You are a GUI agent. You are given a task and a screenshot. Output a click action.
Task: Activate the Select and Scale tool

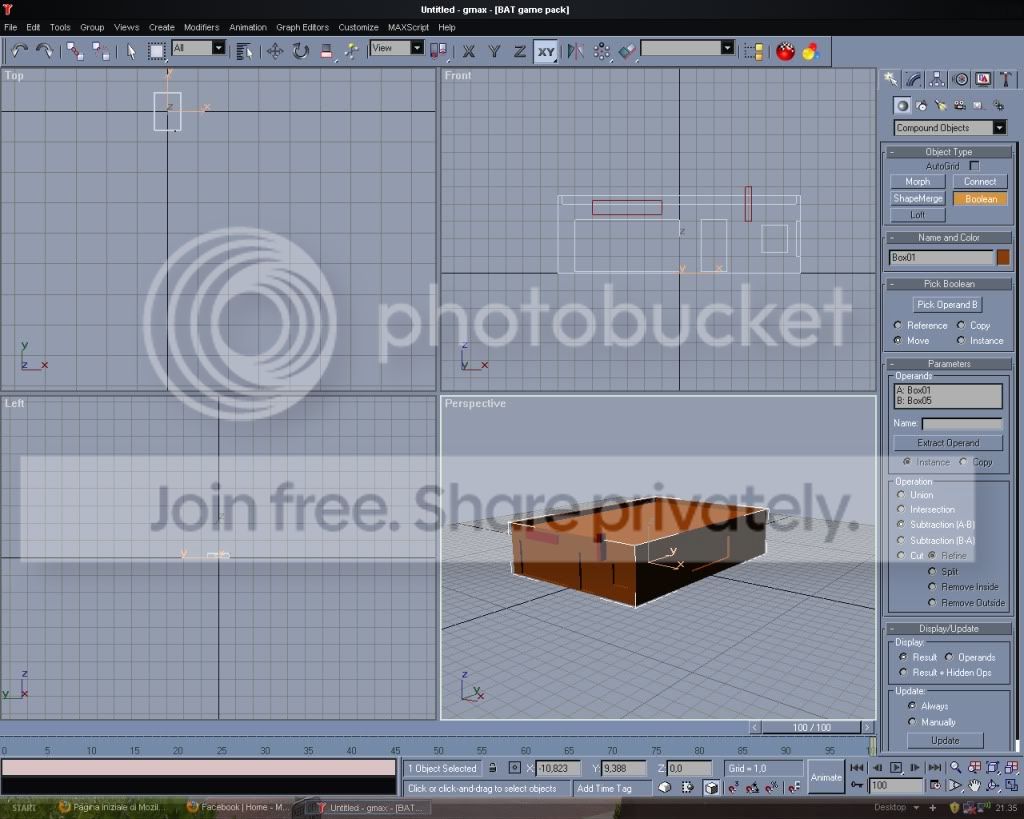(x=327, y=51)
